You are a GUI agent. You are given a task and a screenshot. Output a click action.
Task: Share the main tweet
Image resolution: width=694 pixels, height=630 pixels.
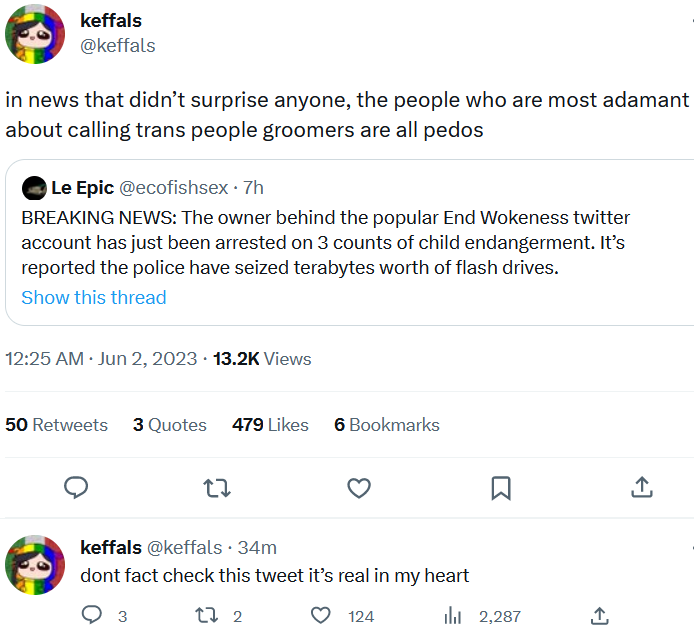click(642, 487)
